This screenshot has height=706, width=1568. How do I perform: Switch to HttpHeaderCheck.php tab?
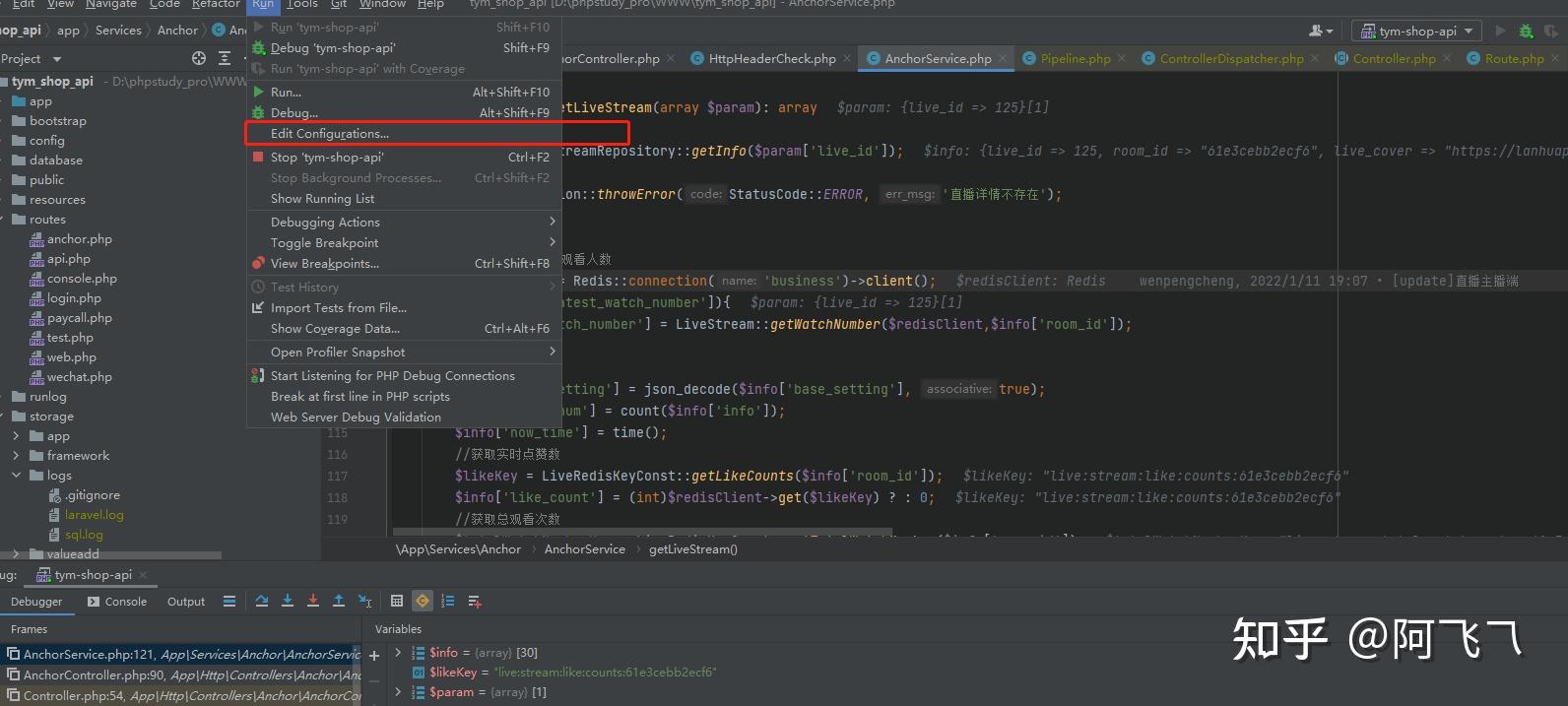point(771,58)
